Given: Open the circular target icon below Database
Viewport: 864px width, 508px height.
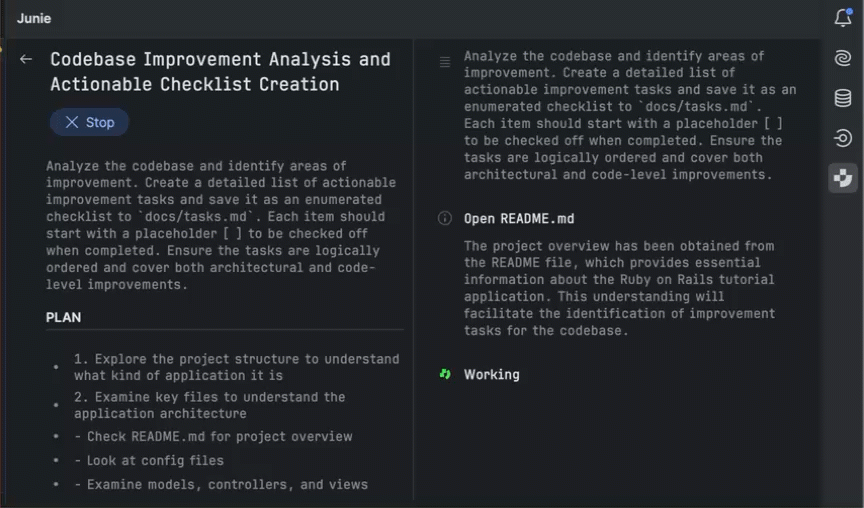Looking at the screenshot, I should tap(843, 138).
